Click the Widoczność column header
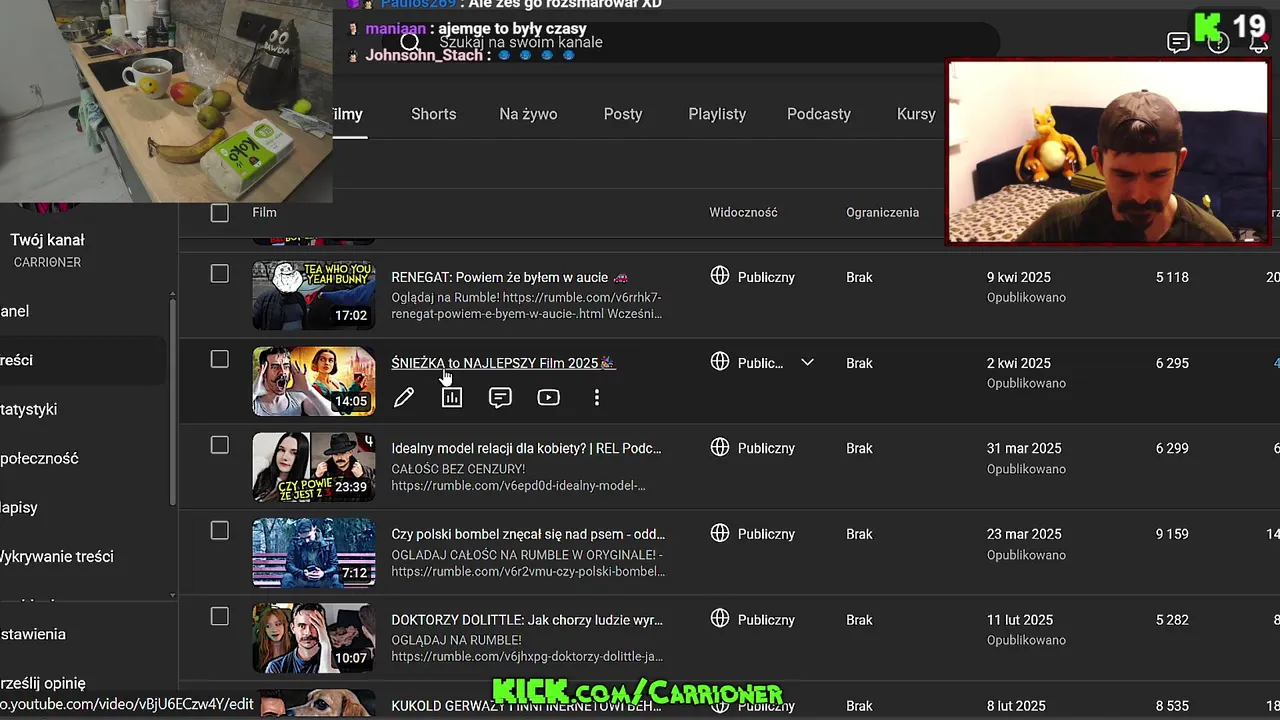 [x=743, y=212]
